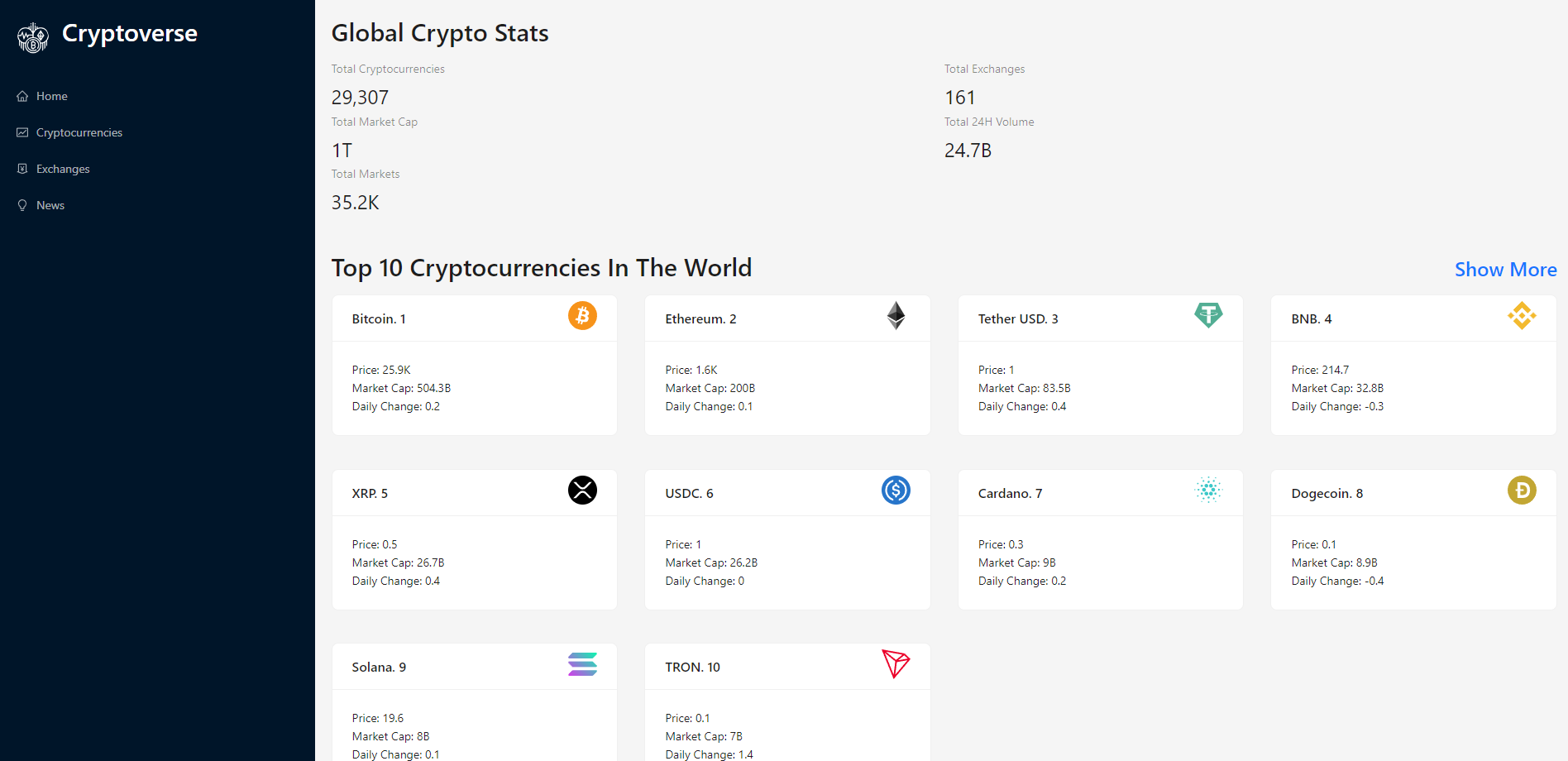This screenshot has width=1568, height=761.
Task: Click the Tether USD icon
Action: pyautogui.click(x=1208, y=316)
